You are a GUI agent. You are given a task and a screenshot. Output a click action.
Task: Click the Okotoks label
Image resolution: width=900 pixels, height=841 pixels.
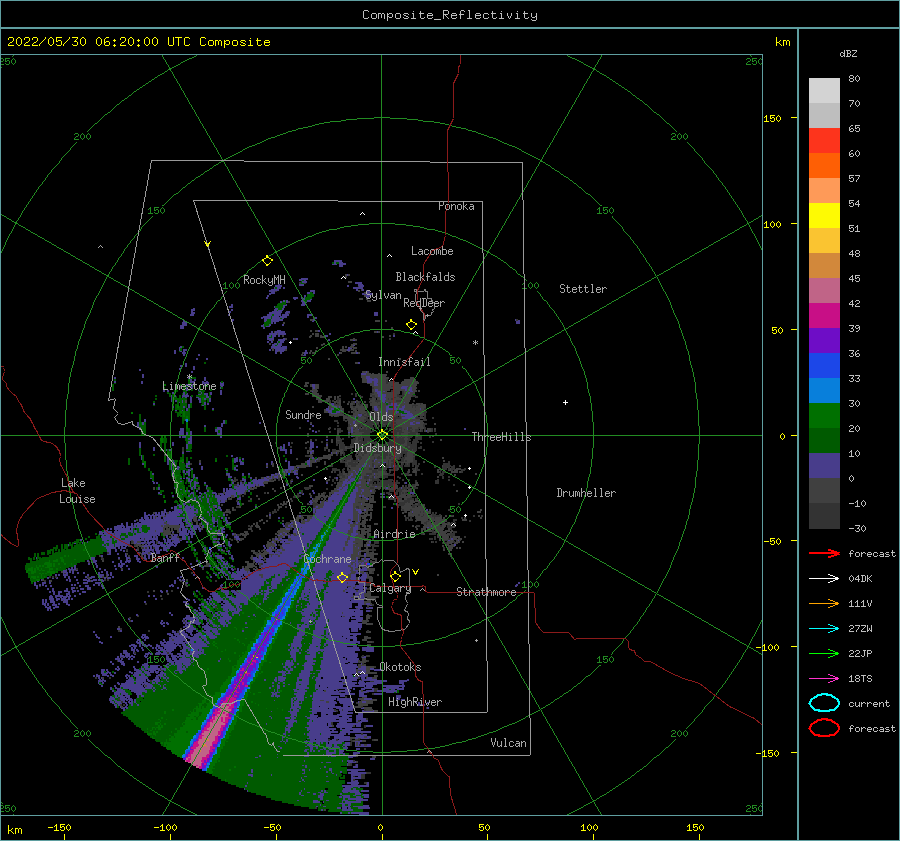(x=400, y=667)
